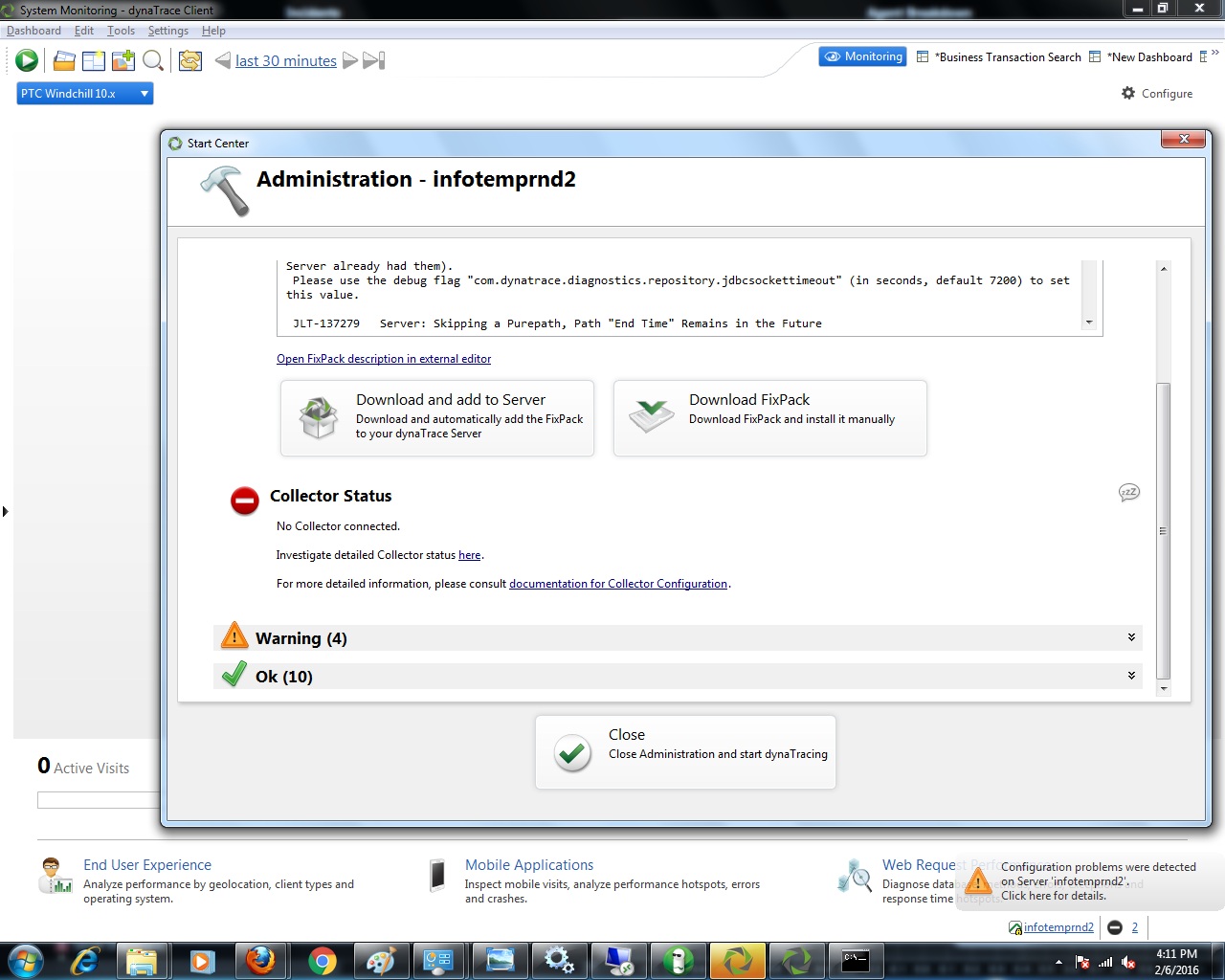Create a new dashboard from the toolbar

94,60
